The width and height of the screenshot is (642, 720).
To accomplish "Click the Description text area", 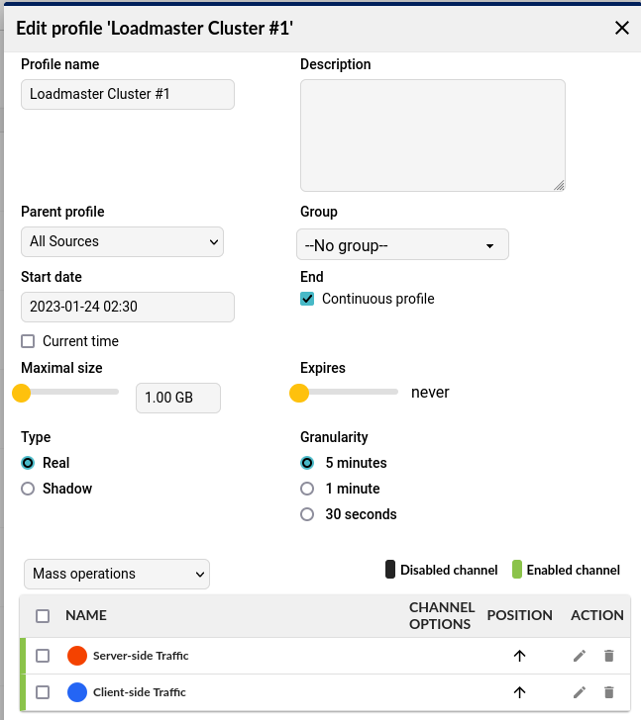I will tap(432, 135).
